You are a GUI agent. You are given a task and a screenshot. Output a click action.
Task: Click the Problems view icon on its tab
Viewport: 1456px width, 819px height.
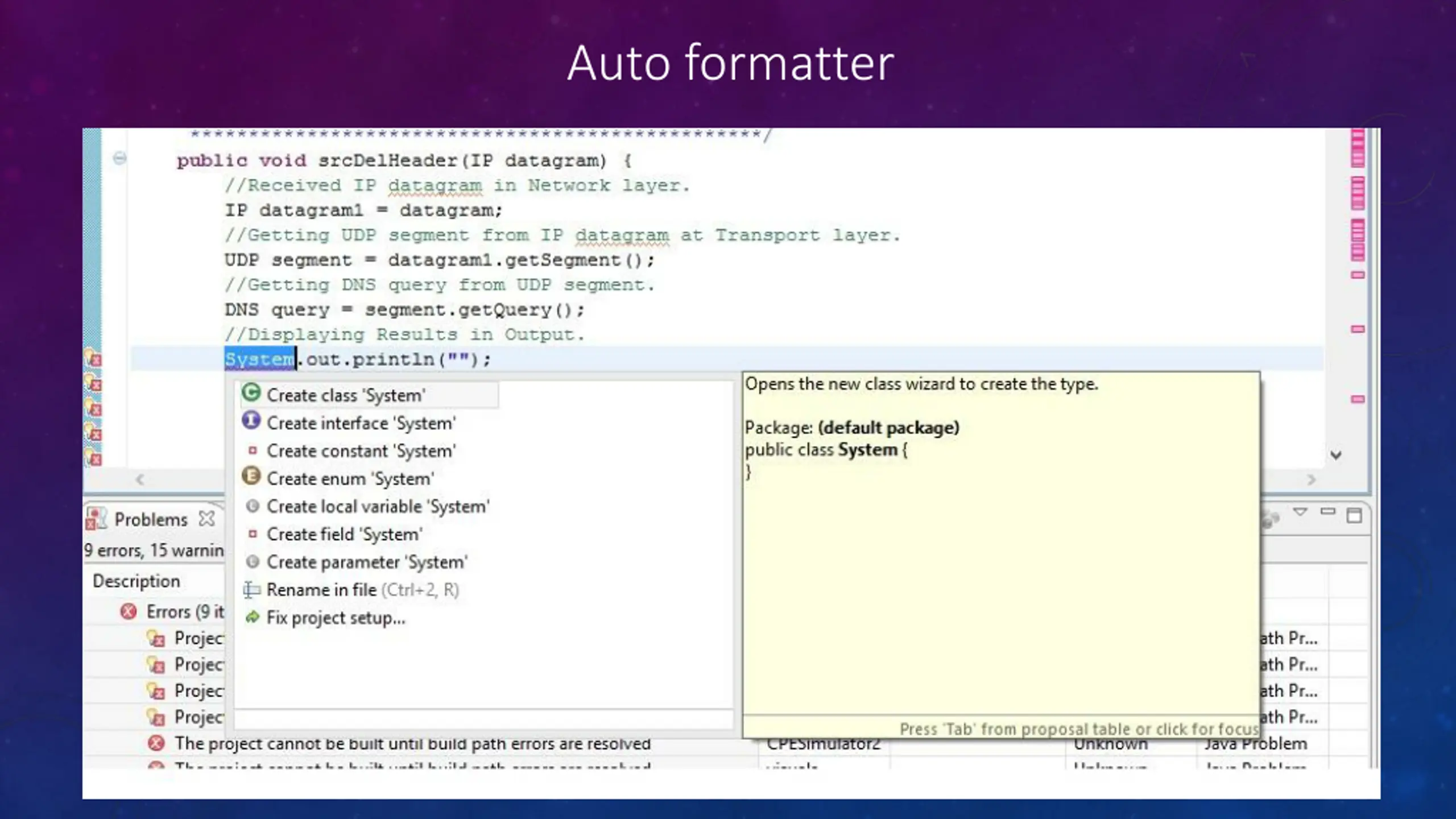pos(96,519)
